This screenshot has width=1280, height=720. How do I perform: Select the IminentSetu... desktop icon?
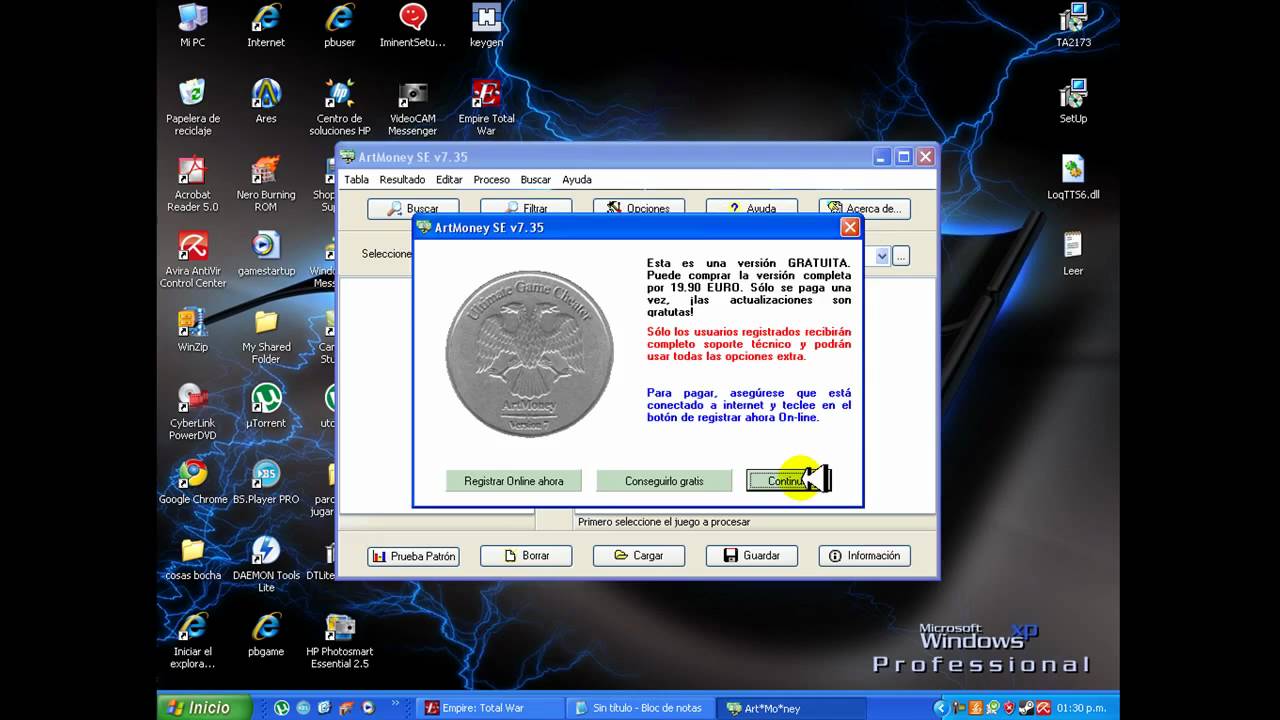point(413,26)
